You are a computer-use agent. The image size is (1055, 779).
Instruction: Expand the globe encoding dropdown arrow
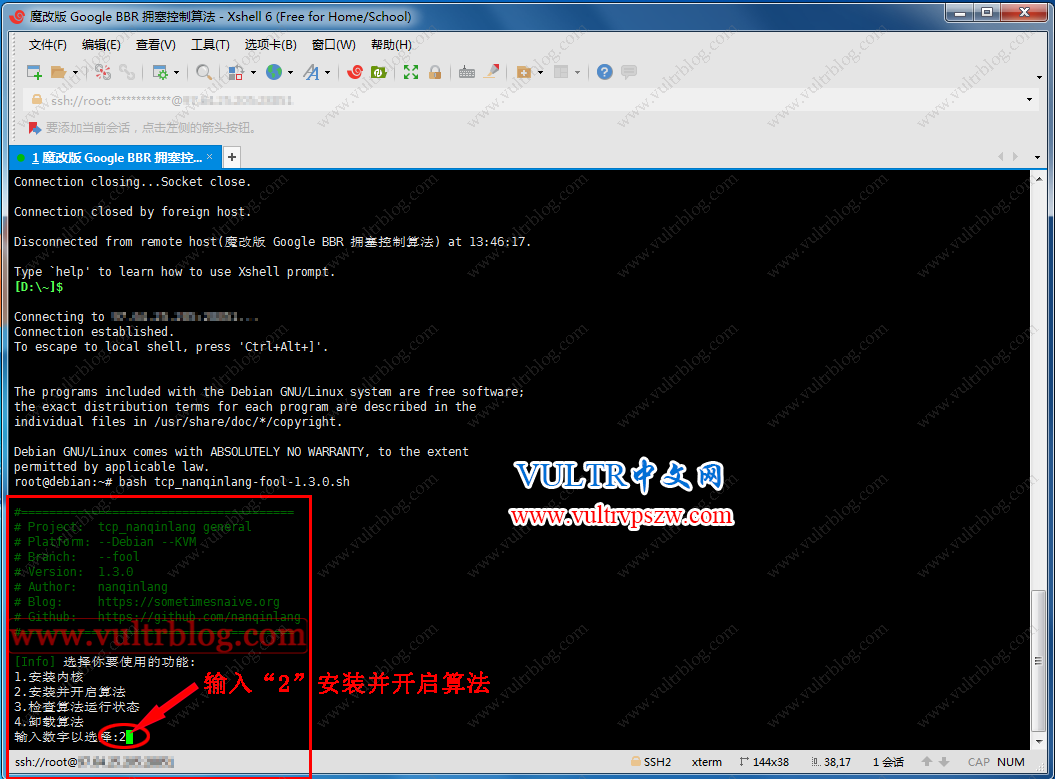(290, 73)
